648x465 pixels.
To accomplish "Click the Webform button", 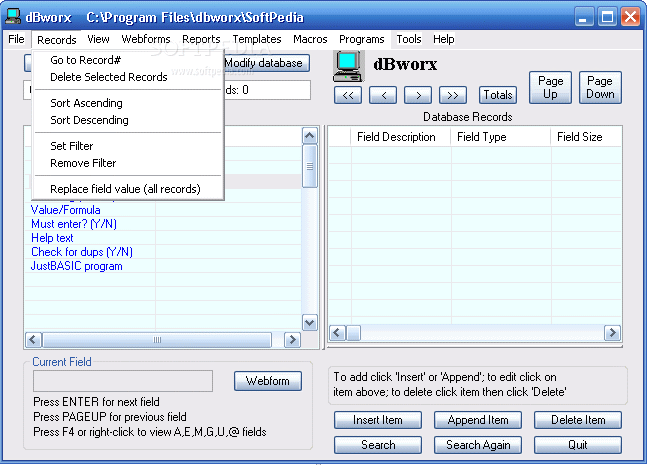I will point(268,381).
